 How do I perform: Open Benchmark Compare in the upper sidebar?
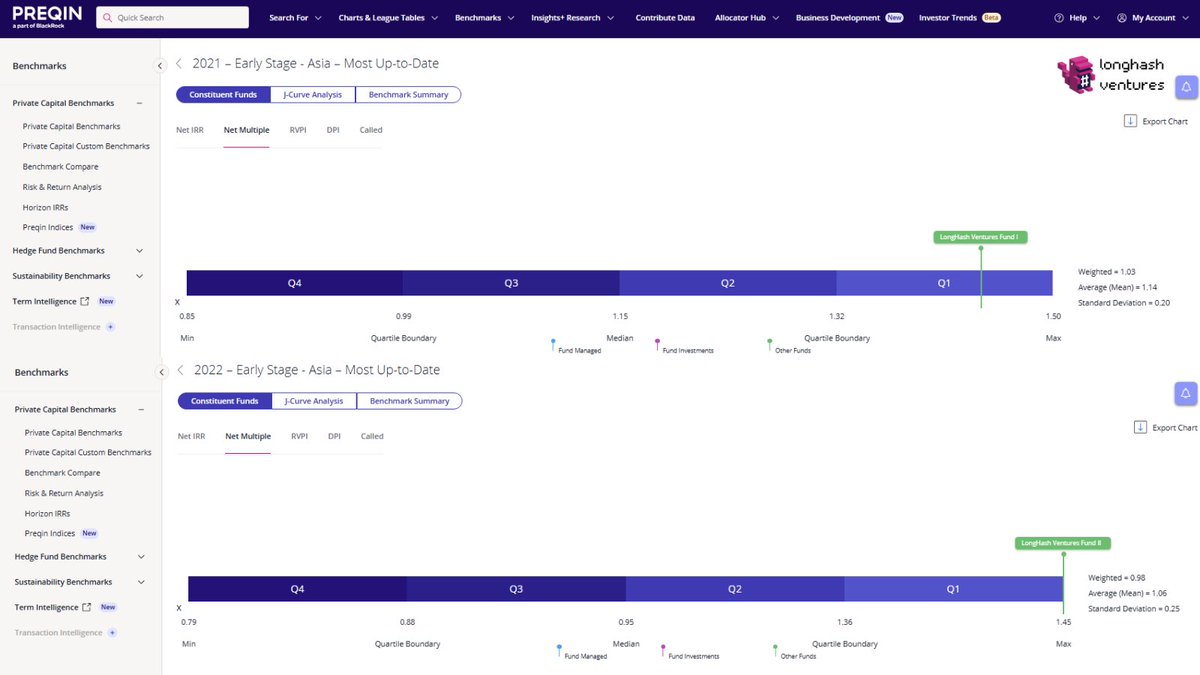click(x=61, y=167)
